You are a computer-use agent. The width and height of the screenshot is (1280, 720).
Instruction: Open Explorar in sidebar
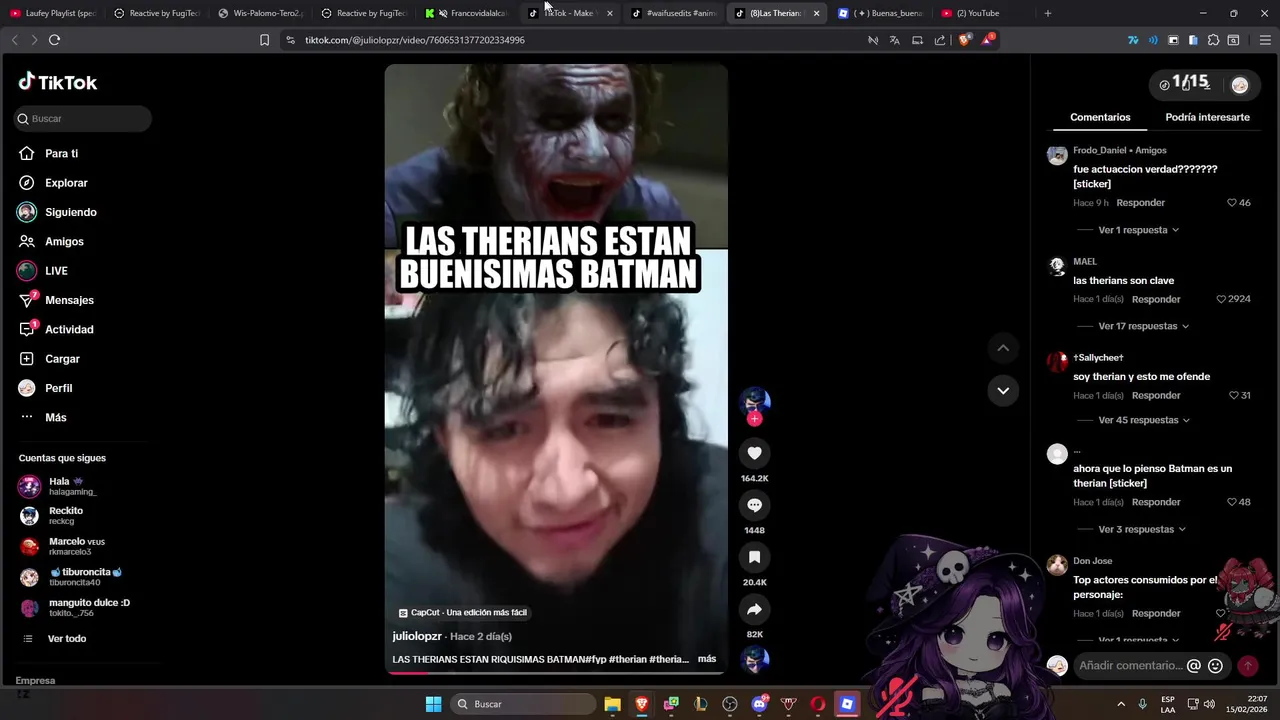(x=66, y=183)
